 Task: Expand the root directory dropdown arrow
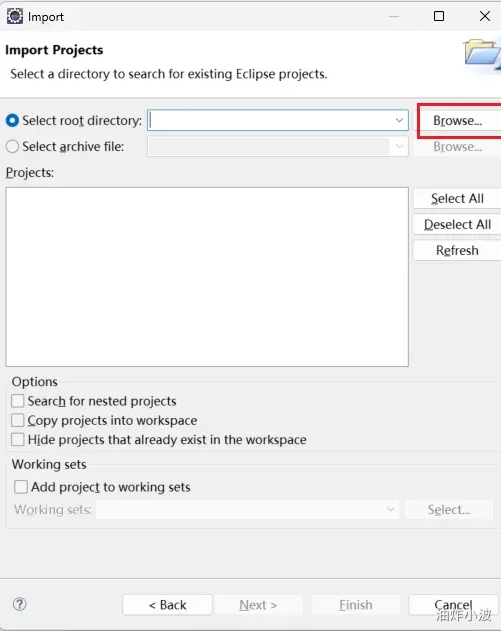[x=399, y=120]
